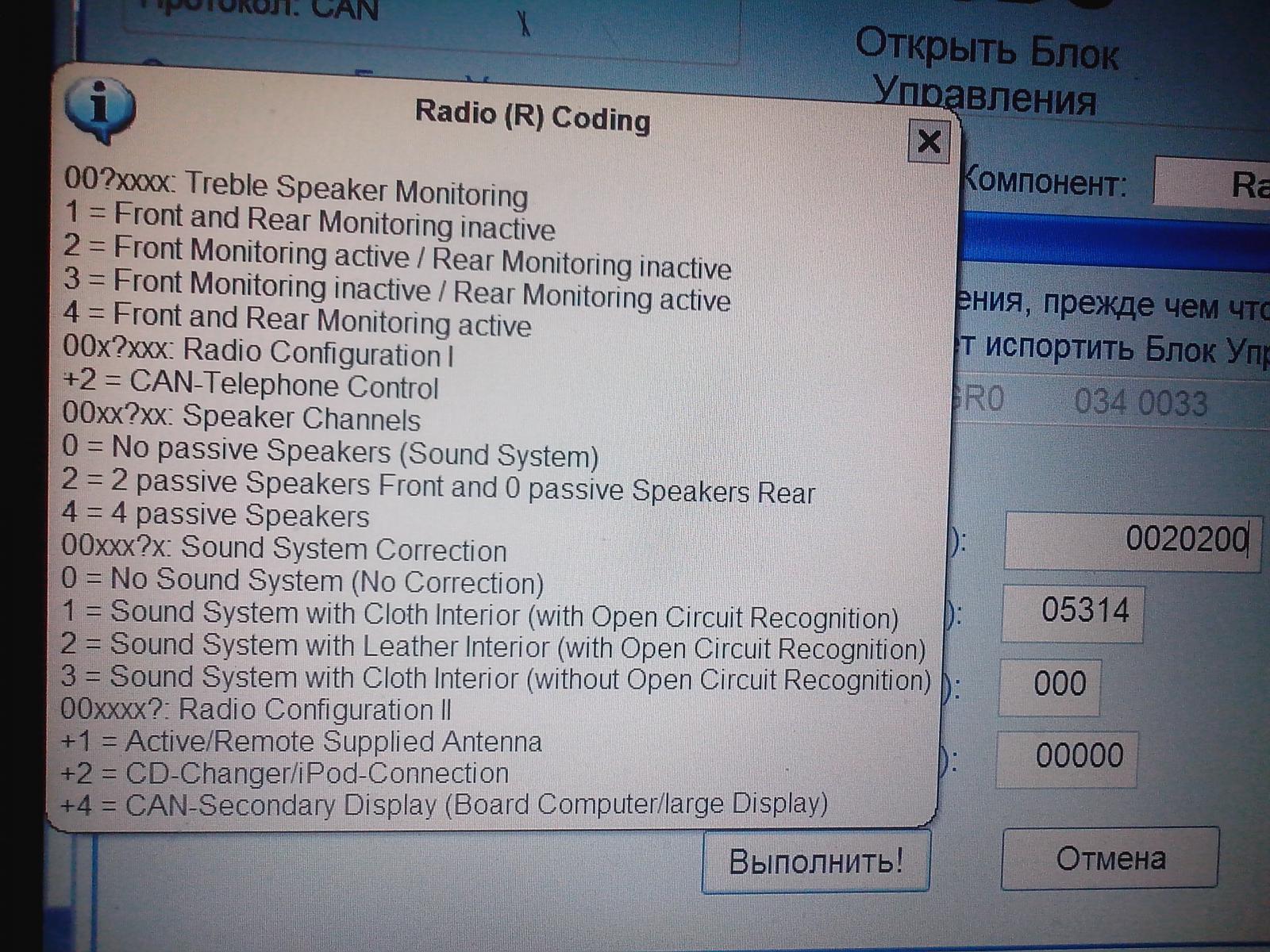This screenshot has width=1270, height=952.
Task: Click '4 = Front and Rear Monitoring active'
Action: pos(297,319)
